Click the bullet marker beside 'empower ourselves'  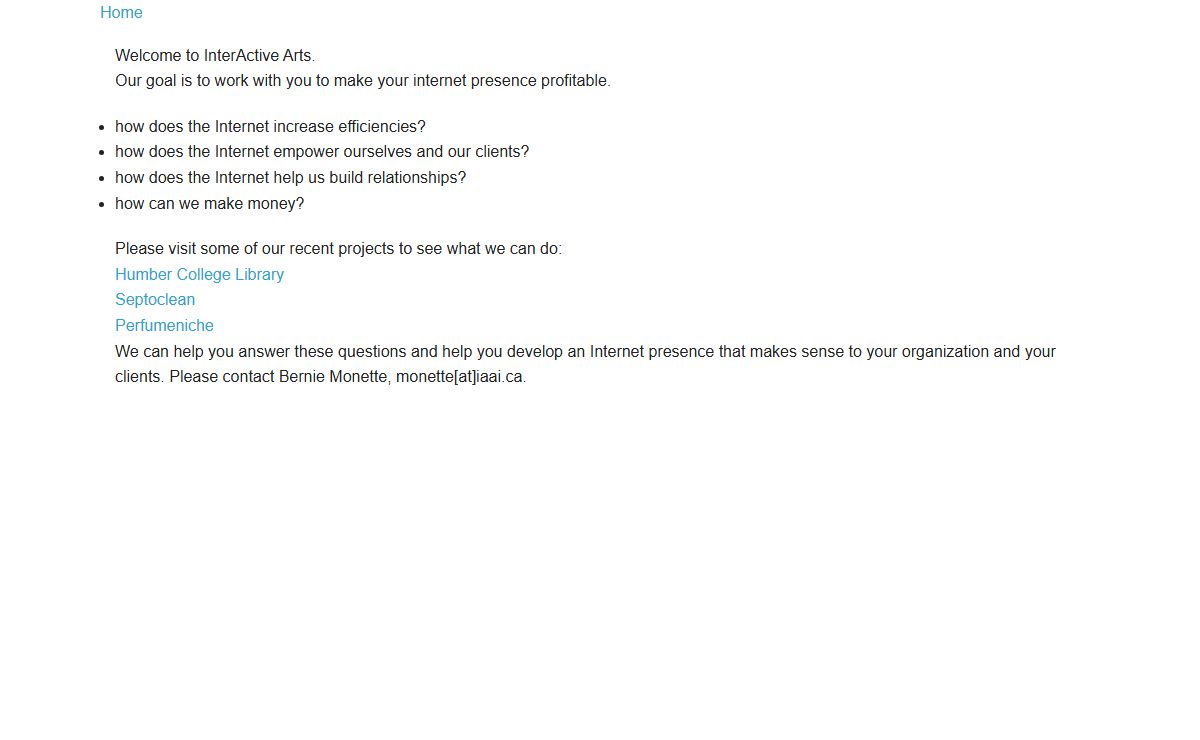point(103,153)
